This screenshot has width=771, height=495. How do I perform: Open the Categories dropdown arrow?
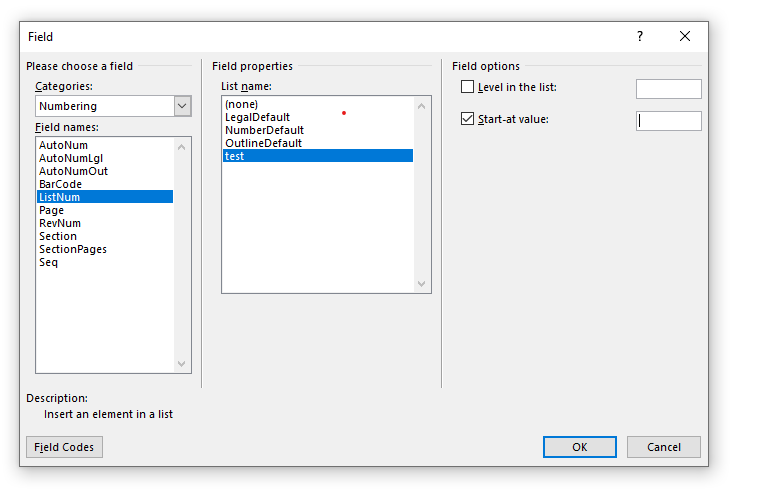(182, 106)
